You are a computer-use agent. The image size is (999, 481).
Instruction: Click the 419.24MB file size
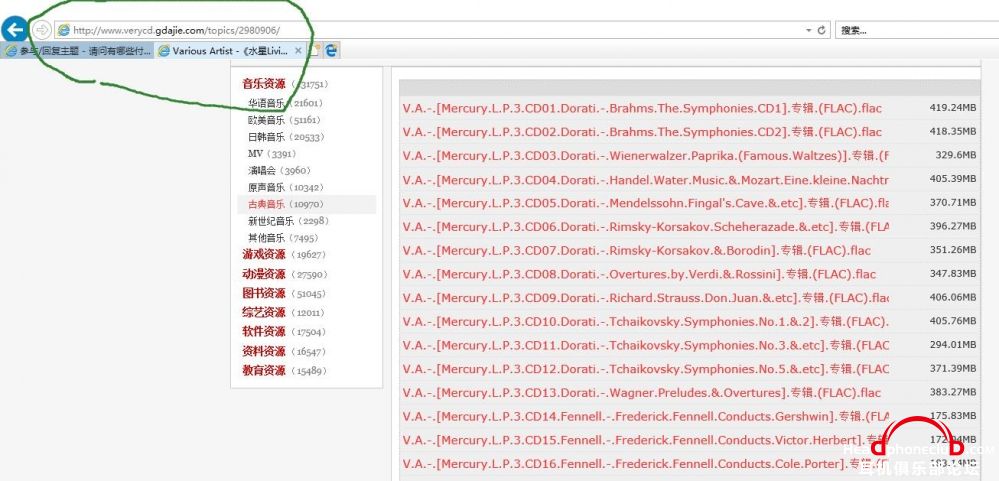click(952, 108)
